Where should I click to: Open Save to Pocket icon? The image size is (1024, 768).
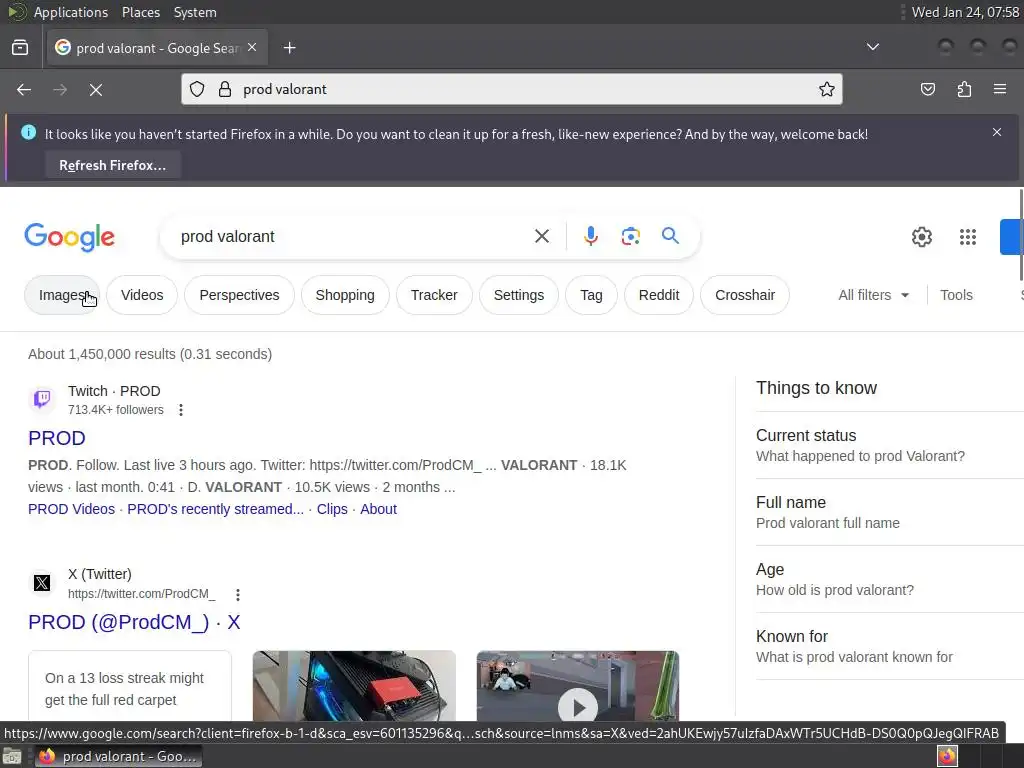[x=928, y=89]
